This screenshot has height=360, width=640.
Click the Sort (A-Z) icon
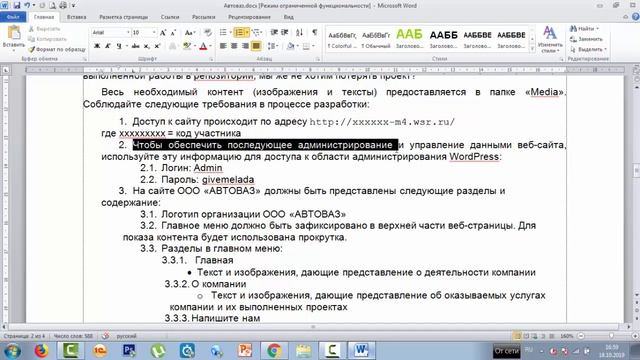(x=300, y=32)
